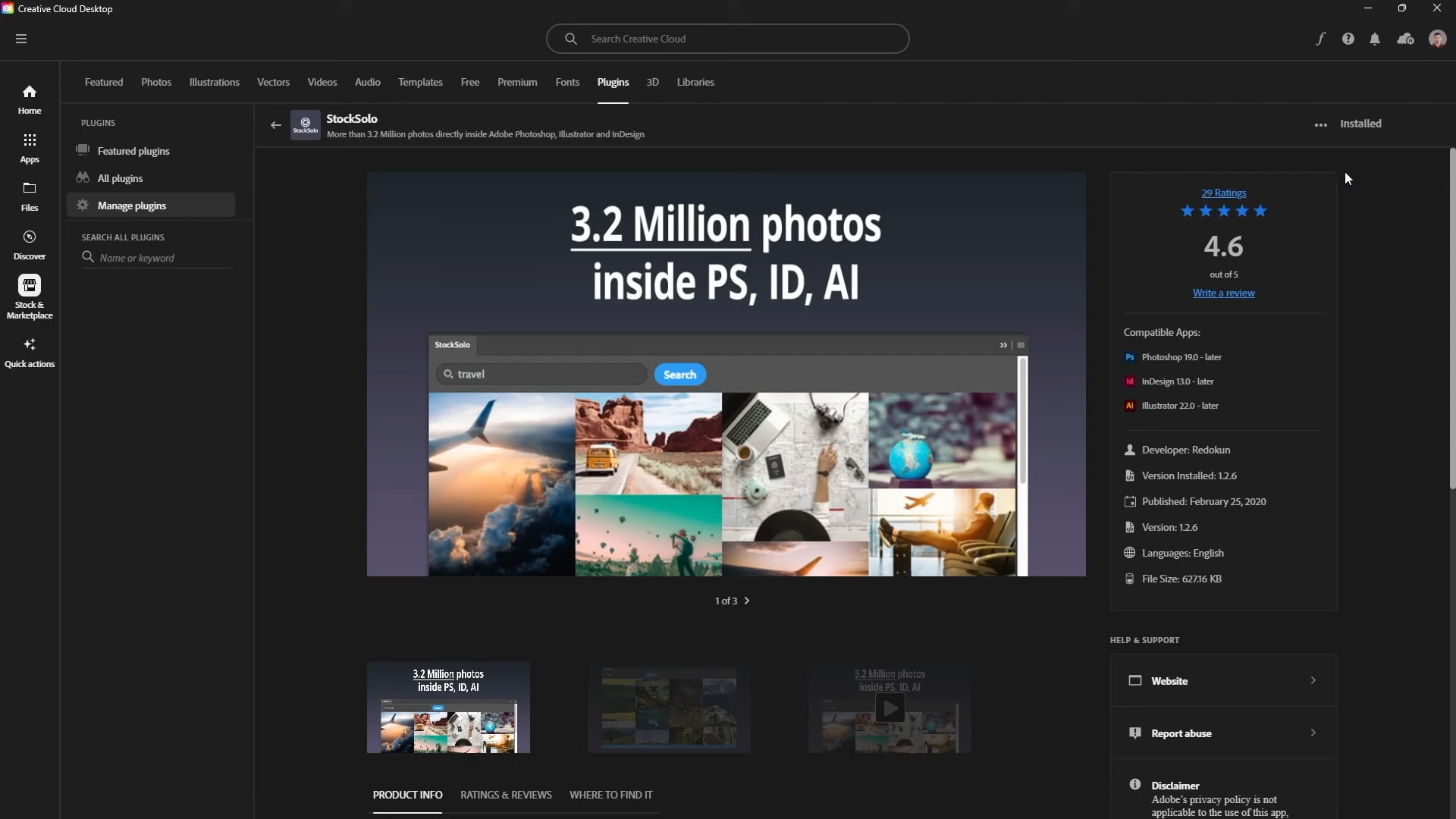Open the 29 Ratings link

1224,192
